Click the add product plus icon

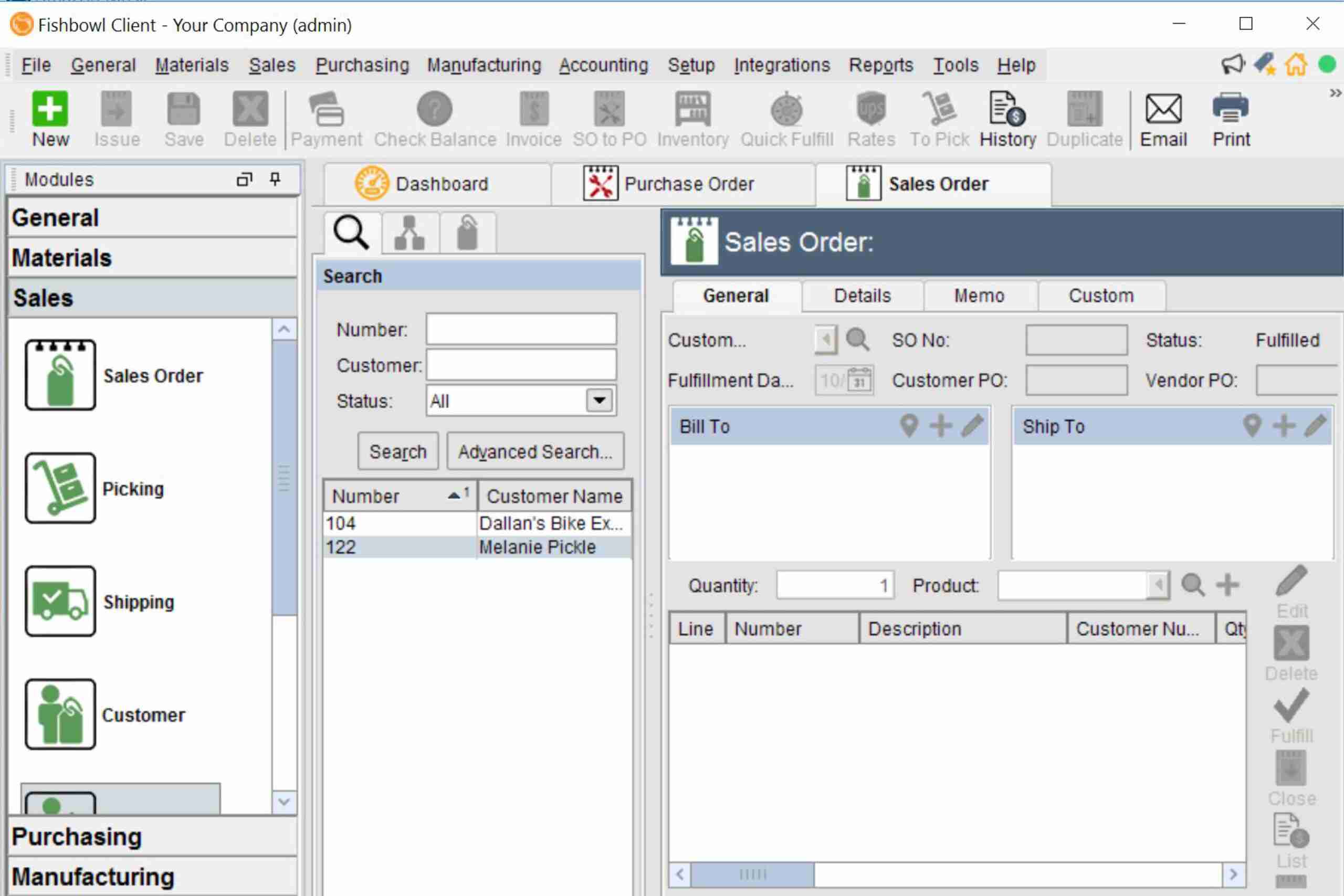click(x=1227, y=585)
